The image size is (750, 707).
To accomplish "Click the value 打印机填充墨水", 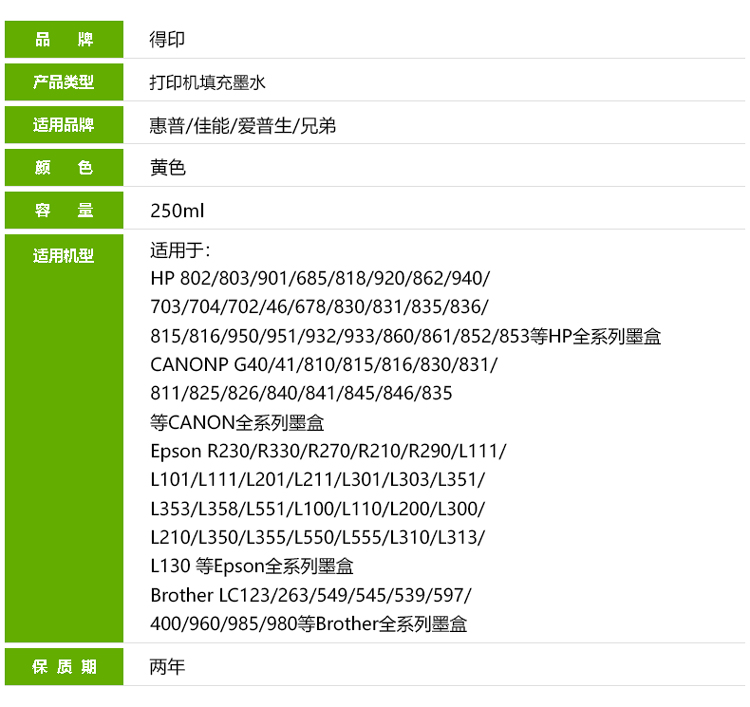I will [x=207, y=82].
